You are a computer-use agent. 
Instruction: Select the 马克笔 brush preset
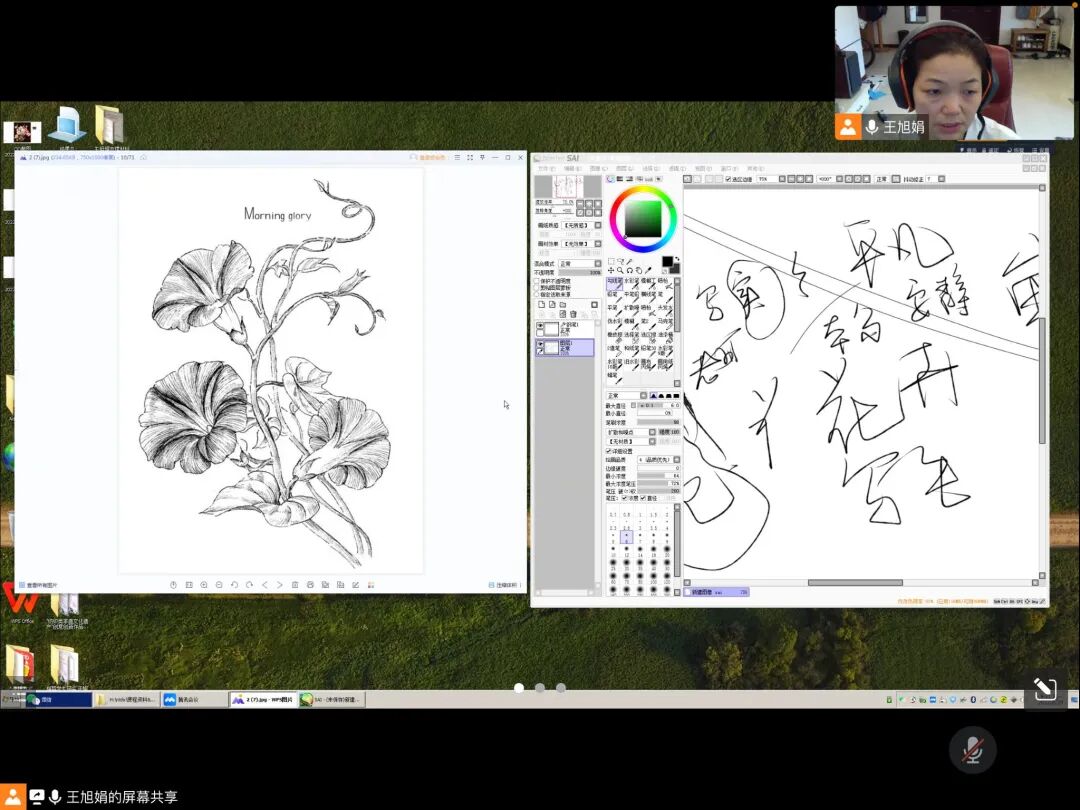click(665, 324)
